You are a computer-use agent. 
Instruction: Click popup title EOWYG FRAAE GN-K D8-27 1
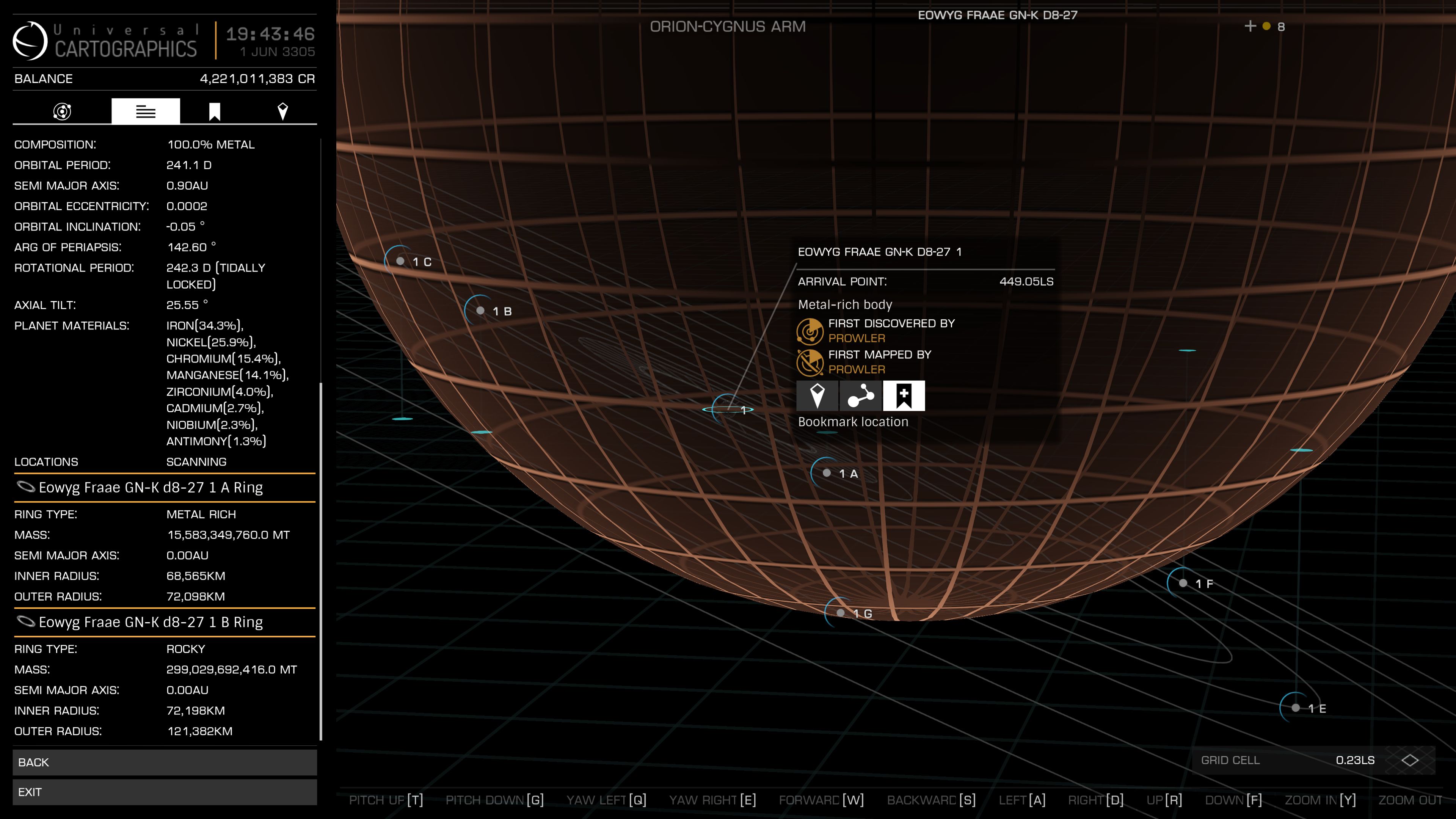coord(880,252)
